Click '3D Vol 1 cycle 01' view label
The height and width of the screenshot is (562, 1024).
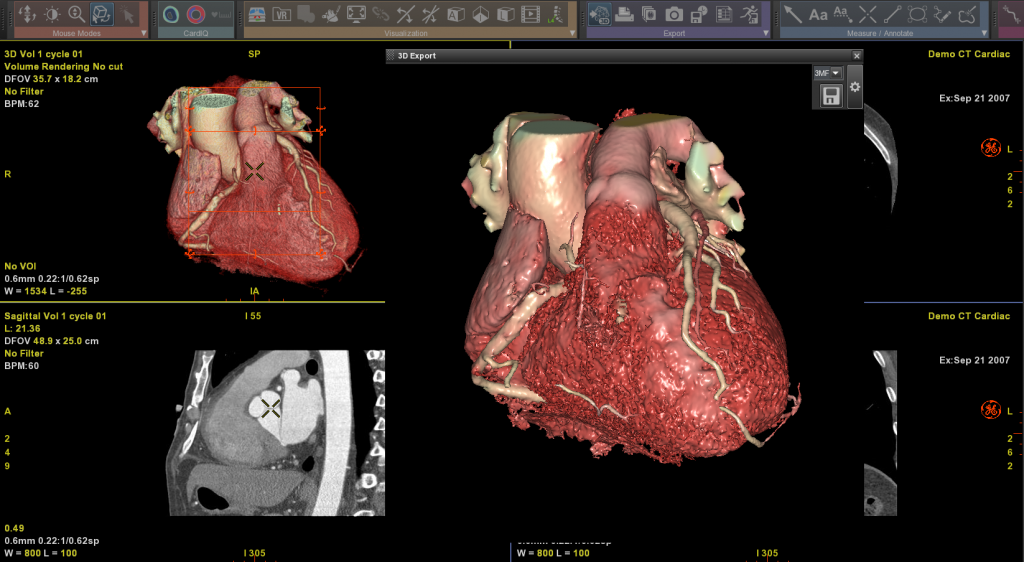click(x=43, y=54)
